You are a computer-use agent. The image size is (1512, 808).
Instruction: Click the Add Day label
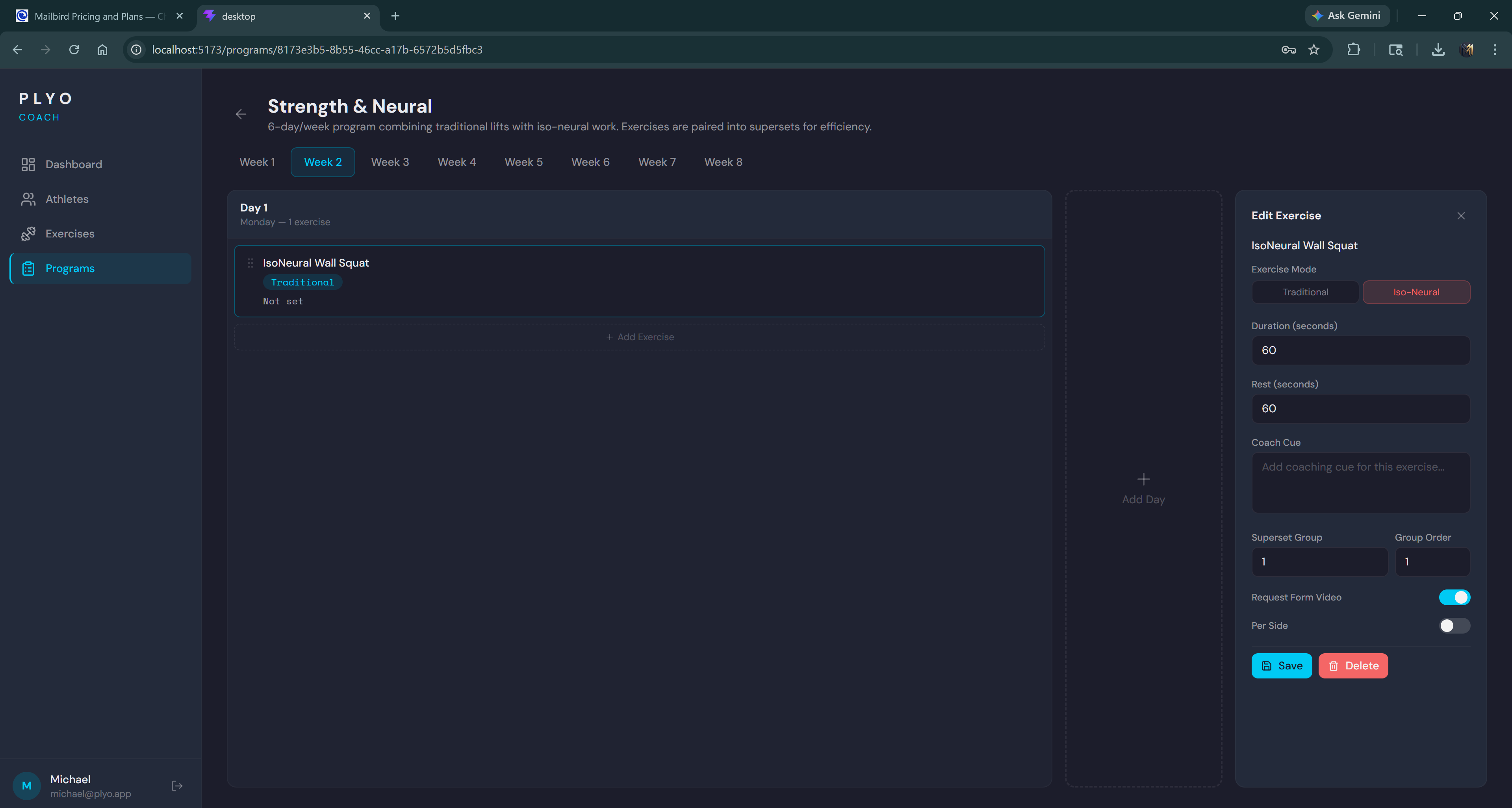(1143, 499)
